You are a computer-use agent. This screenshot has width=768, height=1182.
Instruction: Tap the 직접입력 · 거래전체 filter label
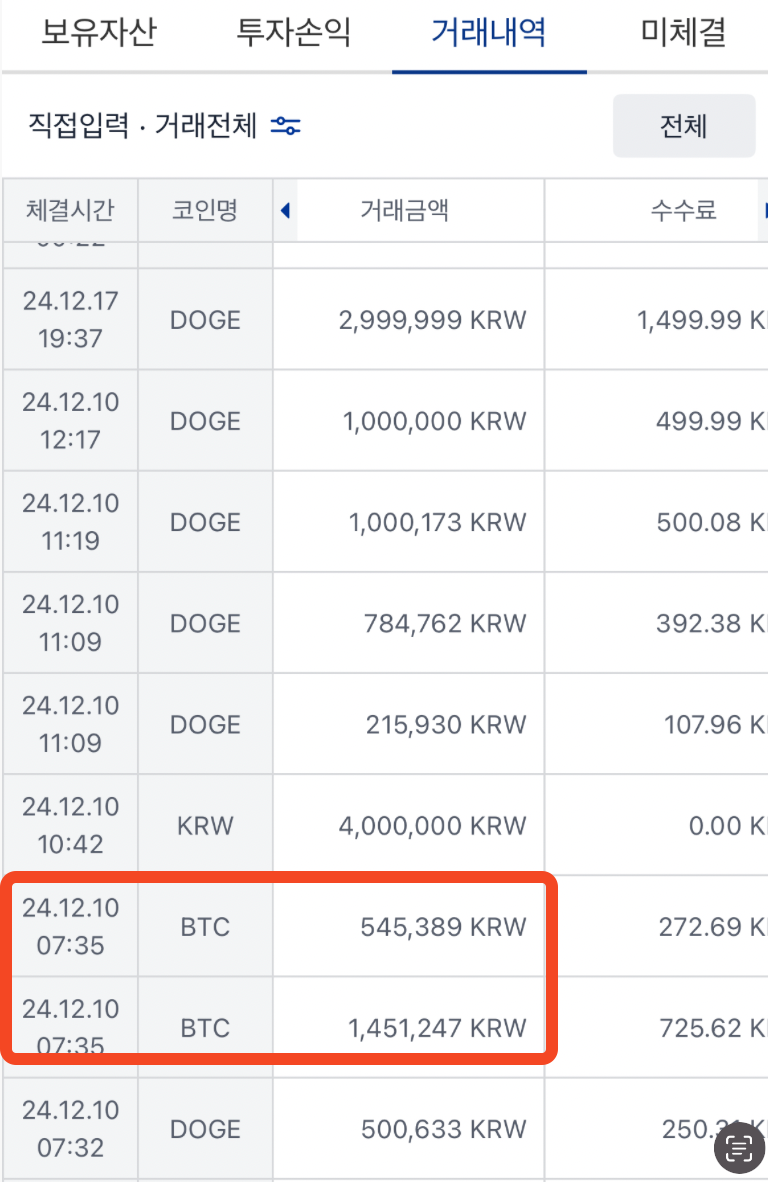tap(144, 126)
